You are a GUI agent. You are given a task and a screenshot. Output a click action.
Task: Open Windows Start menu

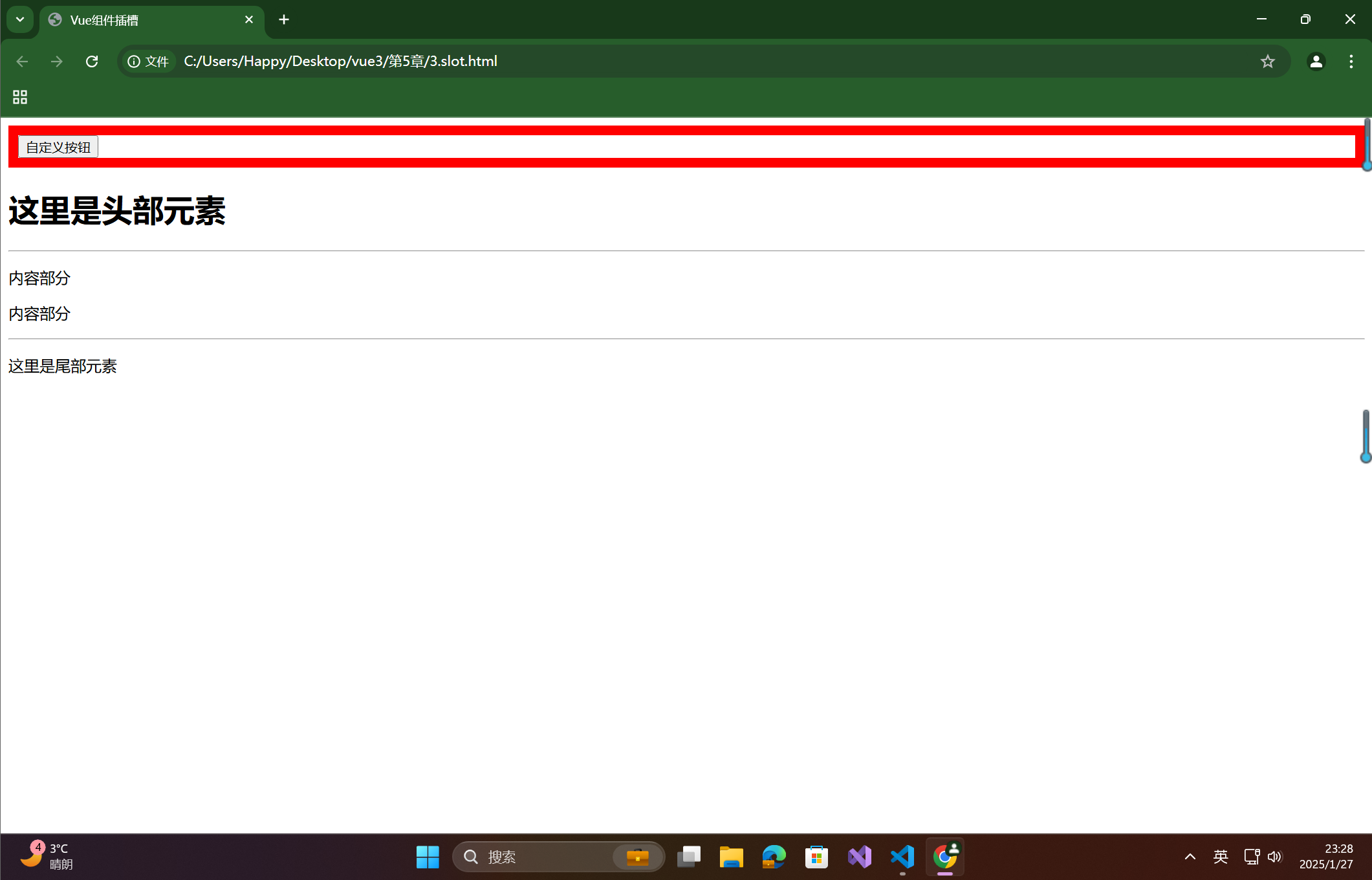[428, 857]
